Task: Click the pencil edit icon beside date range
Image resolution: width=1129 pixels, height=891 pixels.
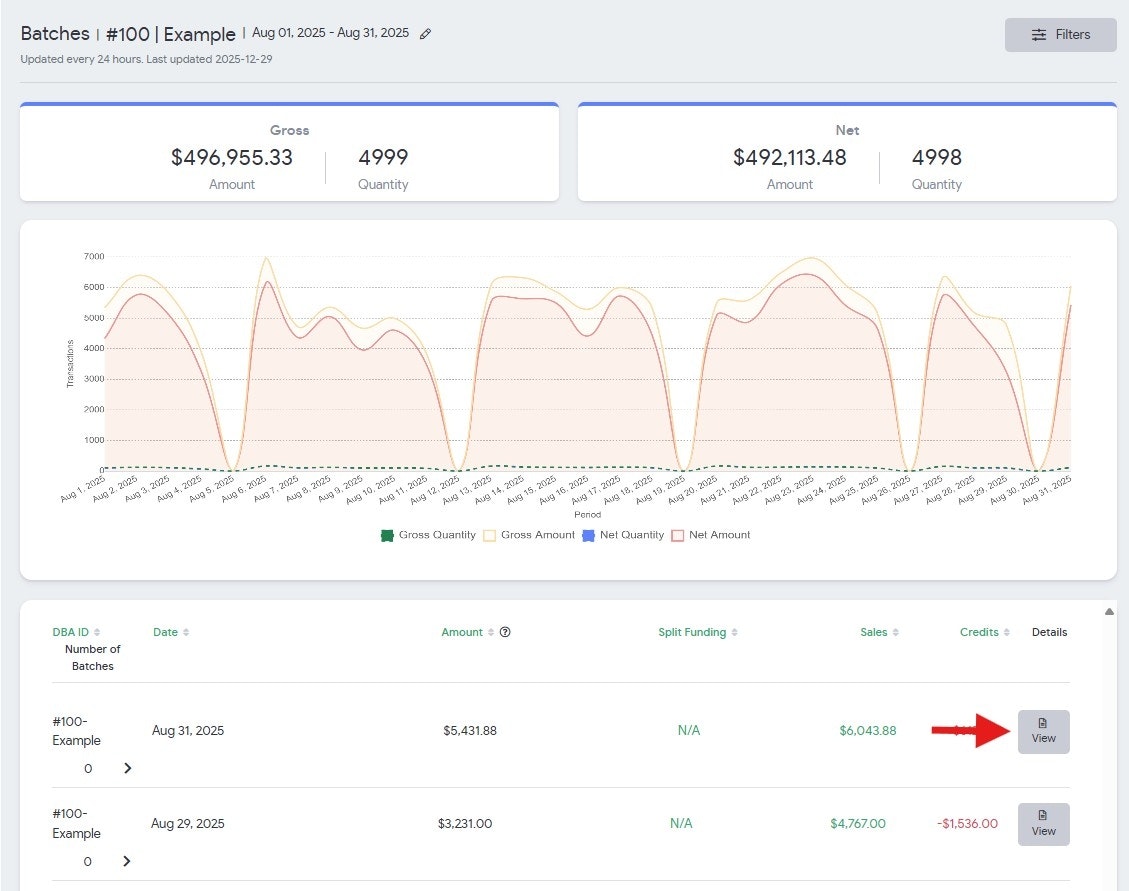Action: (x=425, y=34)
